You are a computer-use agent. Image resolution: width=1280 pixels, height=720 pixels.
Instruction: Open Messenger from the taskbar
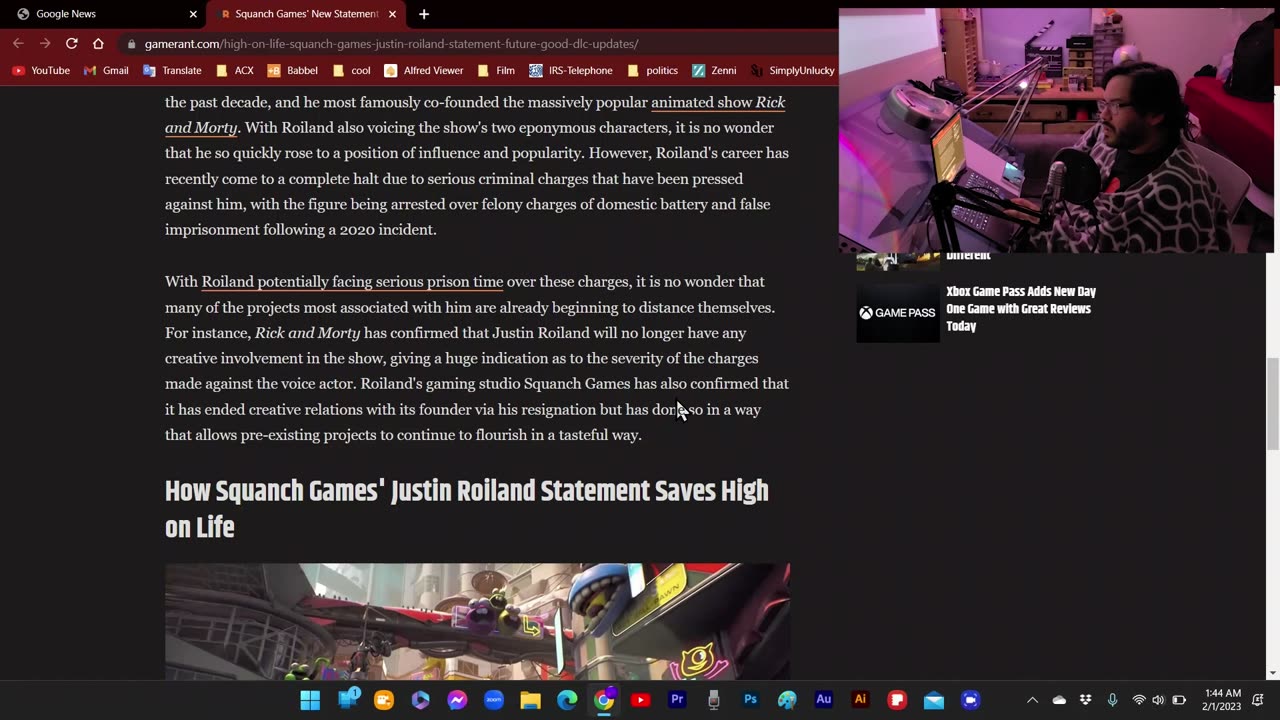point(457,700)
